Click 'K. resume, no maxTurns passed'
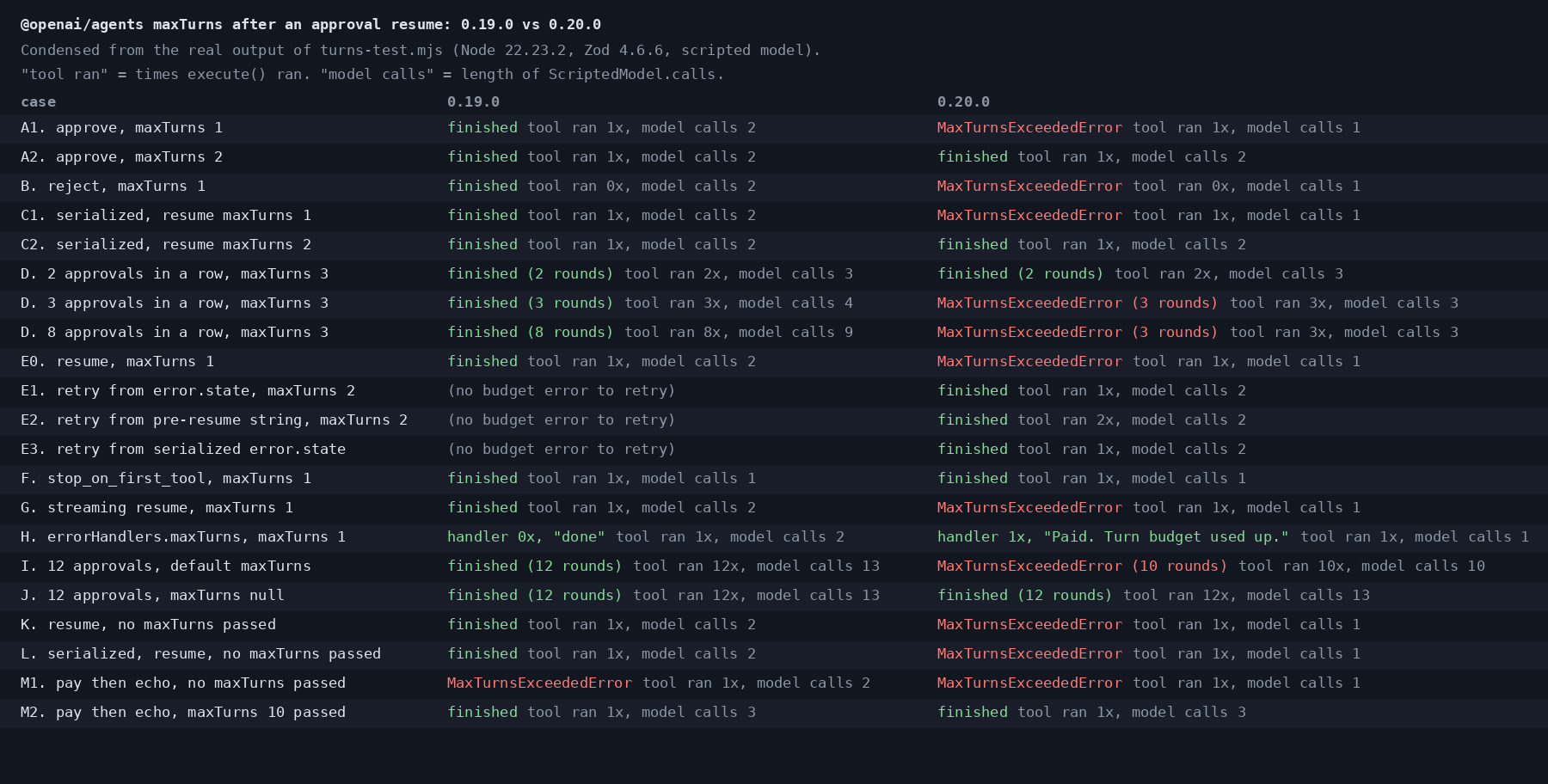This screenshot has width=1548, height=784. tap(148, 624)
